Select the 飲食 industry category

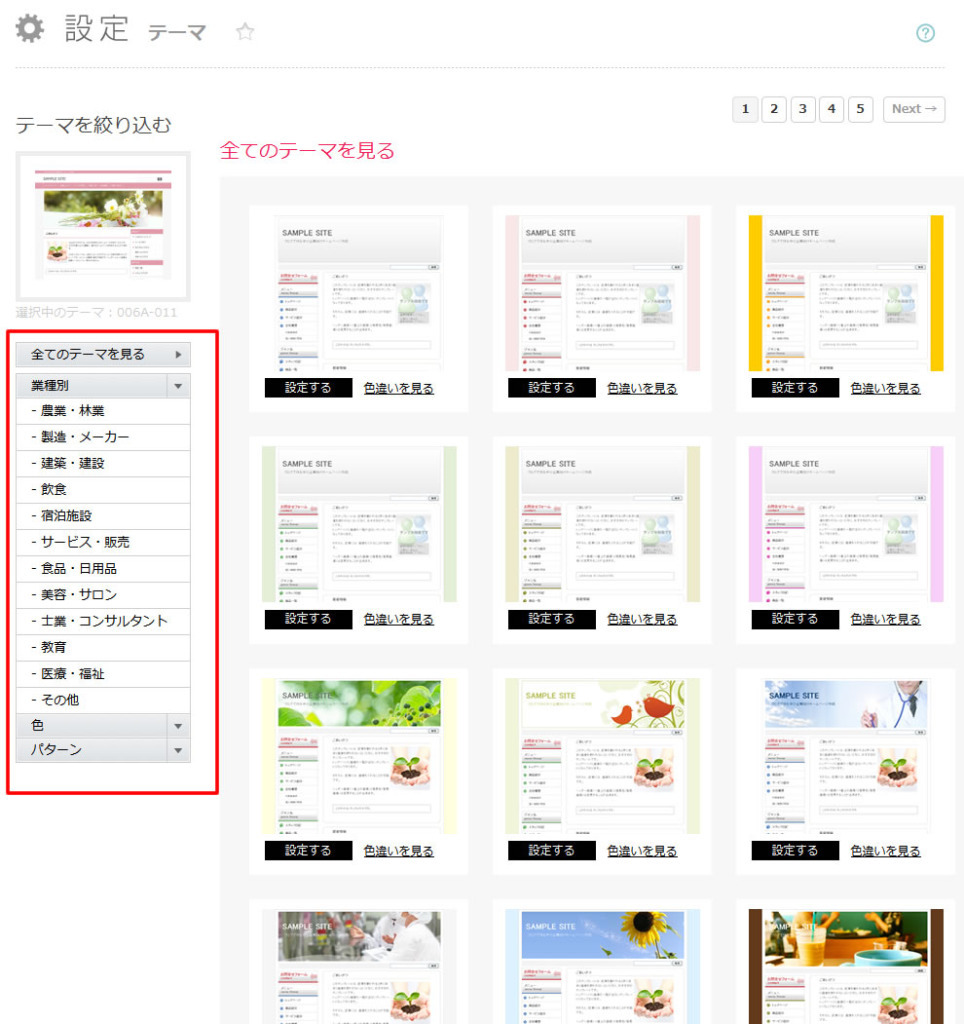(x=55, y=490)
